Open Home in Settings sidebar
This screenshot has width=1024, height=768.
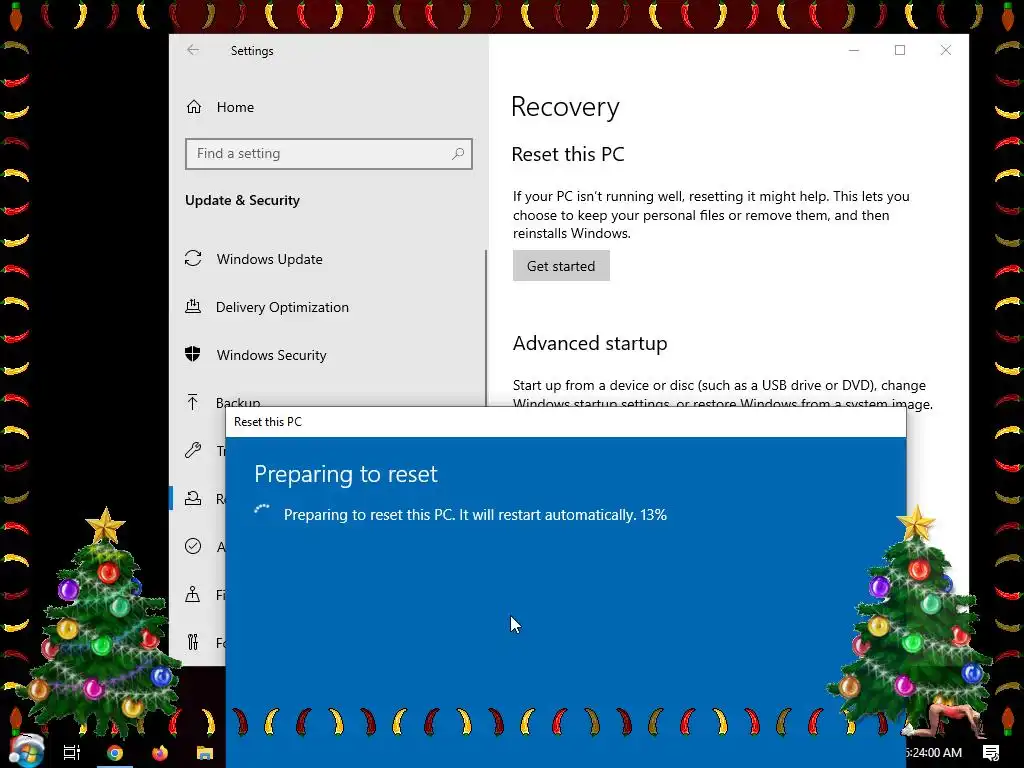coord(235,107)
